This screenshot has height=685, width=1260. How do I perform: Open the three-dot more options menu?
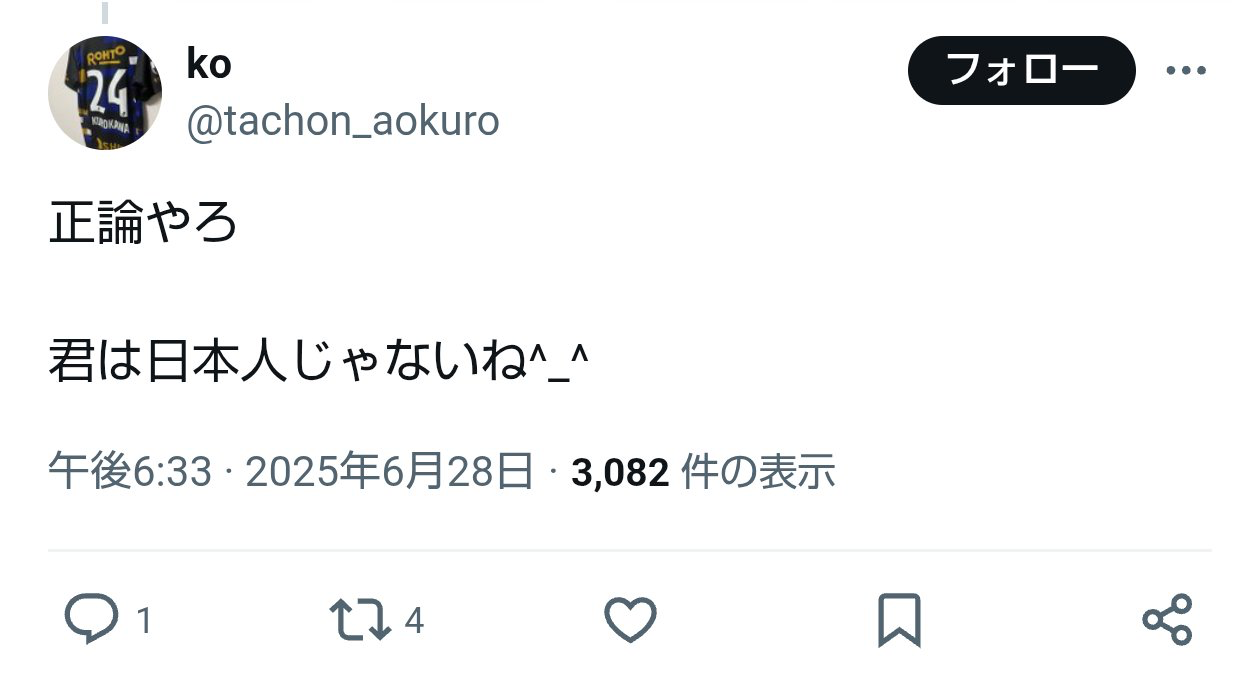coord(1187,71)
